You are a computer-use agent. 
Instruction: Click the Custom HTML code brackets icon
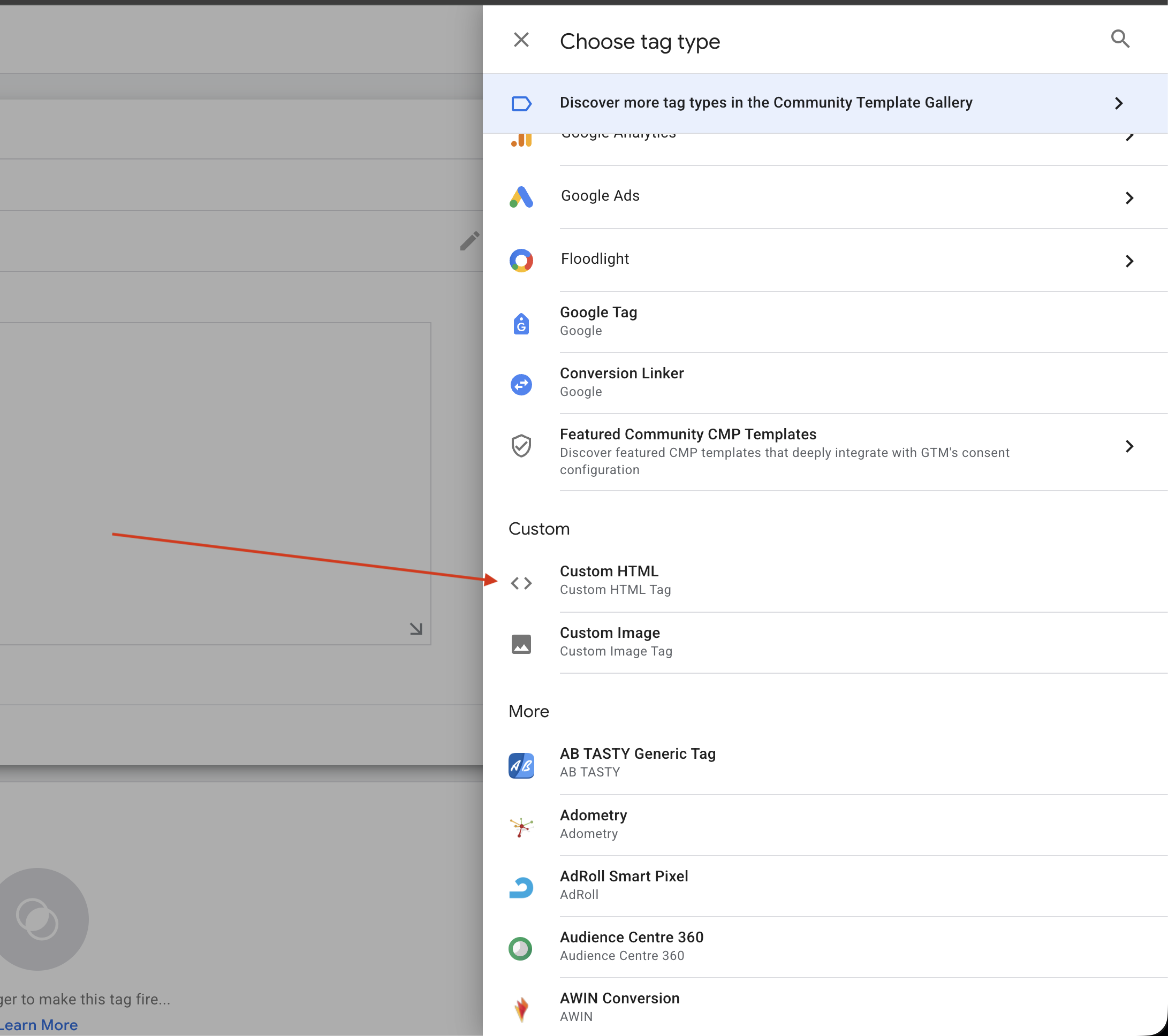click(x=521, y=583)
